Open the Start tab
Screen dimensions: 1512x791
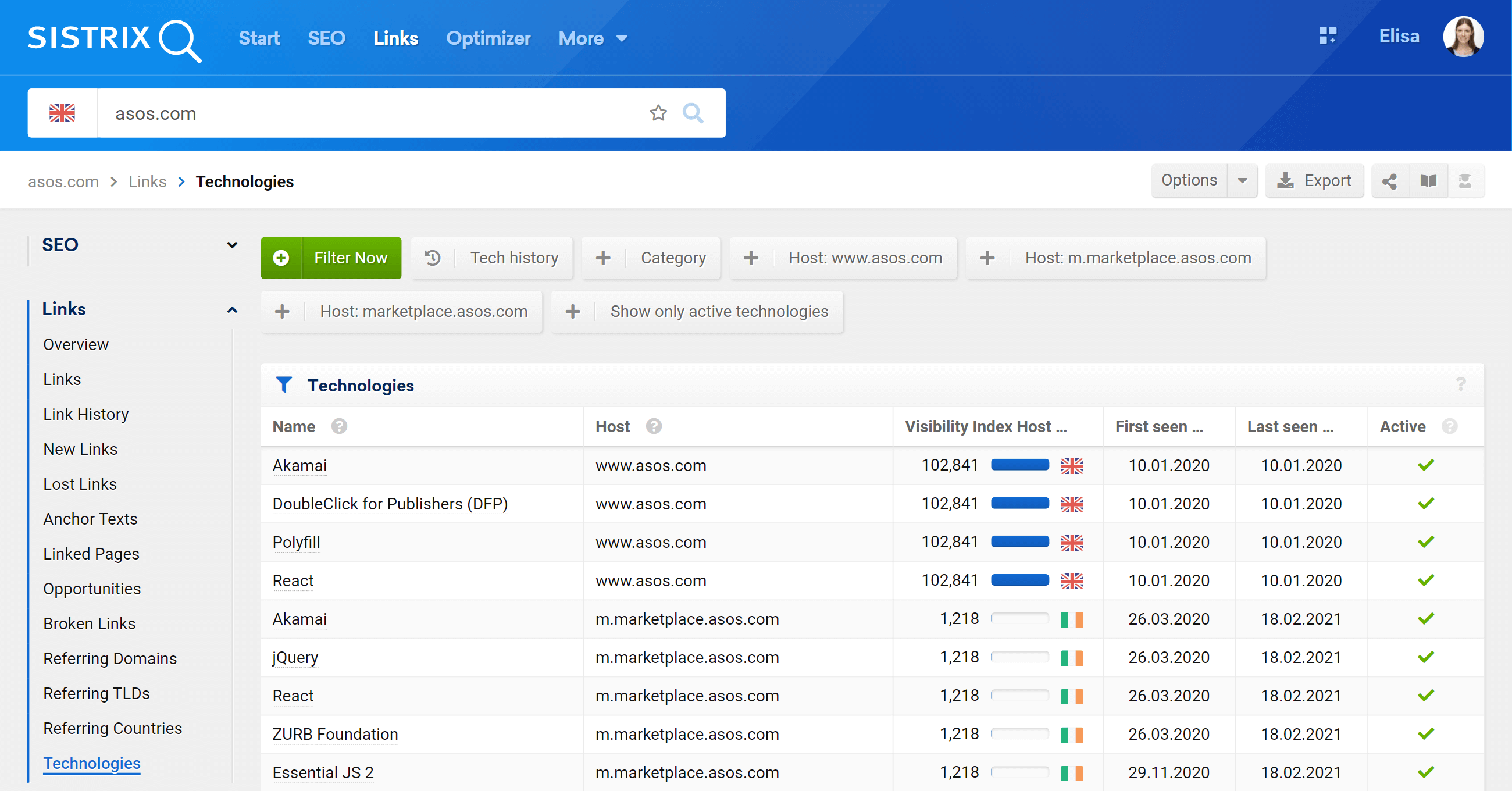click(259, 39)
